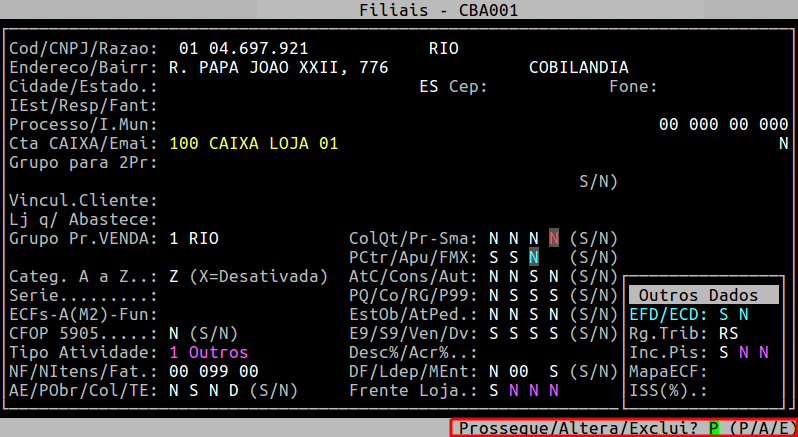Select the CNPJ value 04.697.921
This screenshot has height=437, width=798.
[254, 48]
